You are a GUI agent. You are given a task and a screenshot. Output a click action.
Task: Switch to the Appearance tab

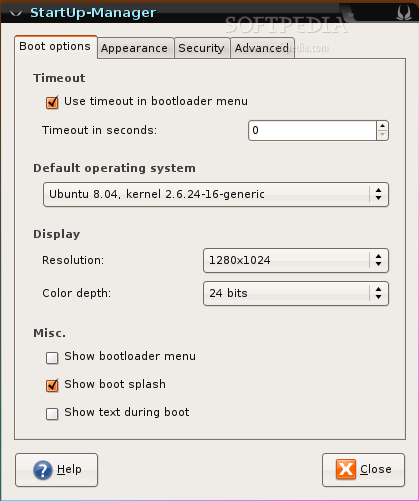tap(135, 48)
